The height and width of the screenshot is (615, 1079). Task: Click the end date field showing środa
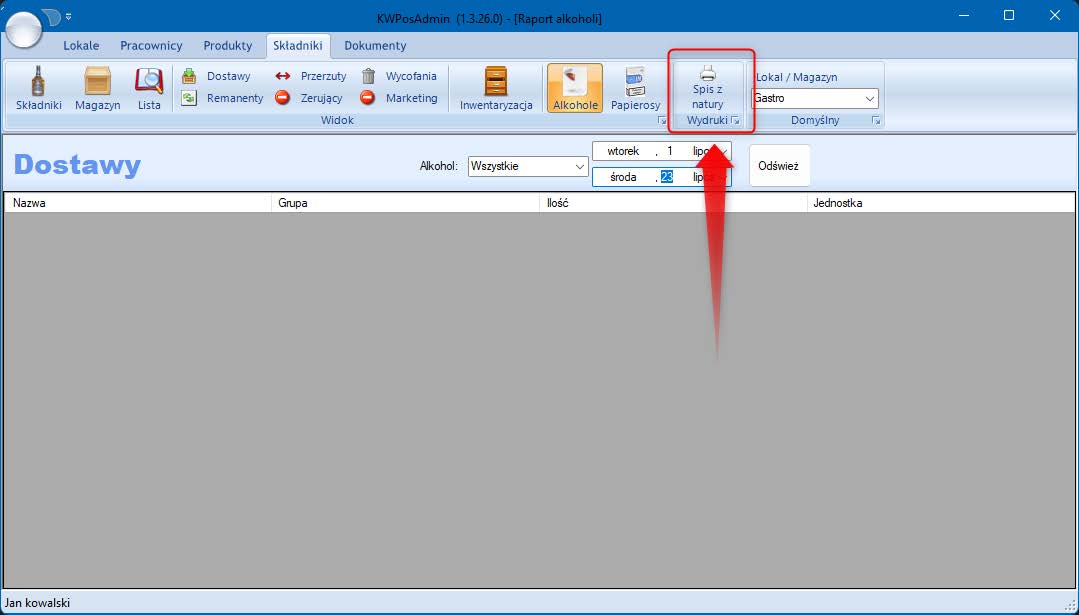tap(623, 177)
